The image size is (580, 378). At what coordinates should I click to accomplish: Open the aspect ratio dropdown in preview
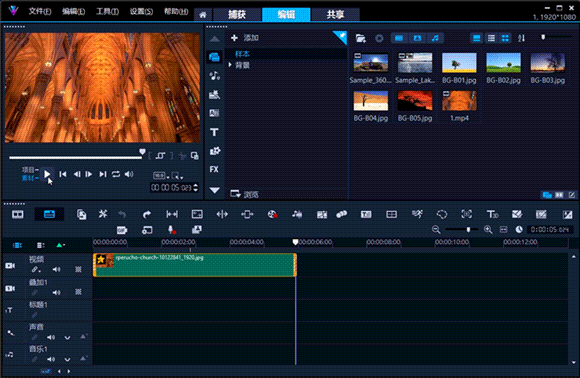pos(161,176)
